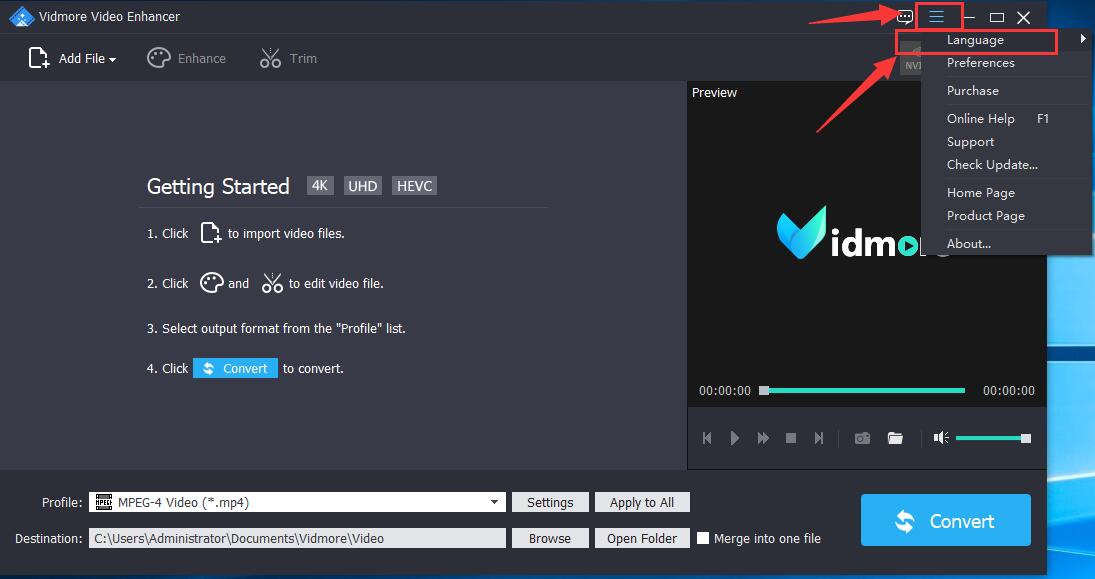Click the preview playback progress bar
Screen dimensions: 1095x579
[862, 390]
